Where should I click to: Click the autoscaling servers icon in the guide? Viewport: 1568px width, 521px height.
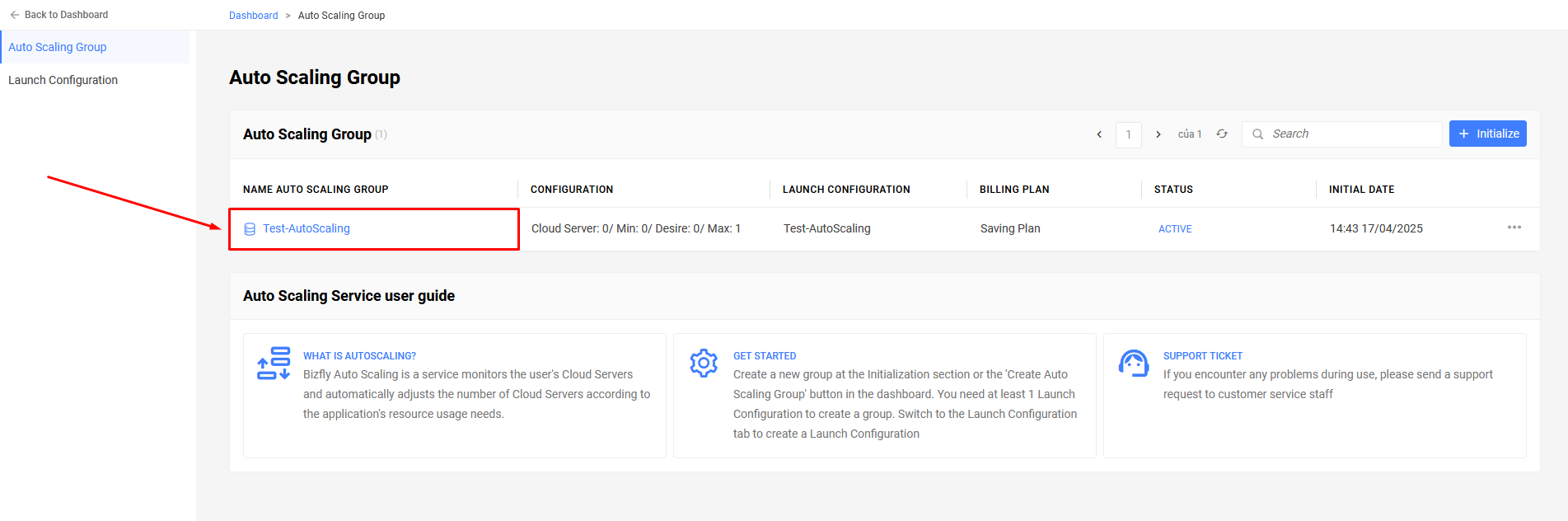pos(274,363)
